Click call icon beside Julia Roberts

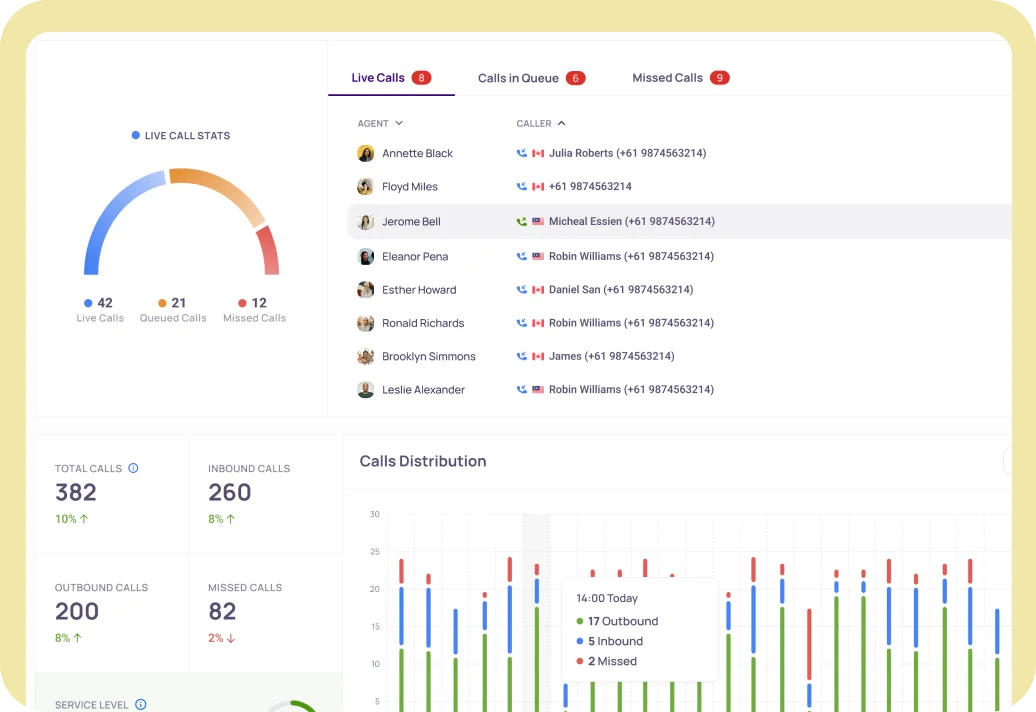click(x=521, y=153)
